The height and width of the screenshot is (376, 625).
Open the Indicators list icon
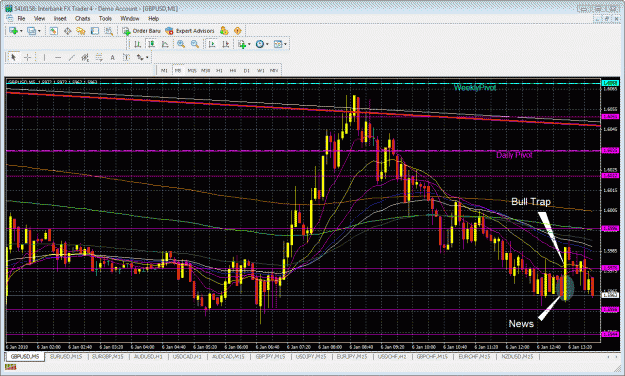click(x=242, y=44)
